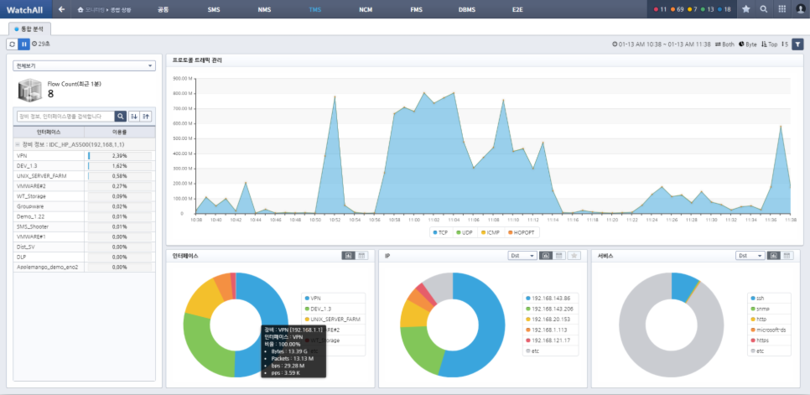Open the Dst dropdown in the IP panel
The image size is (810, 395).
pyautogui.click(x=522, y=256)
